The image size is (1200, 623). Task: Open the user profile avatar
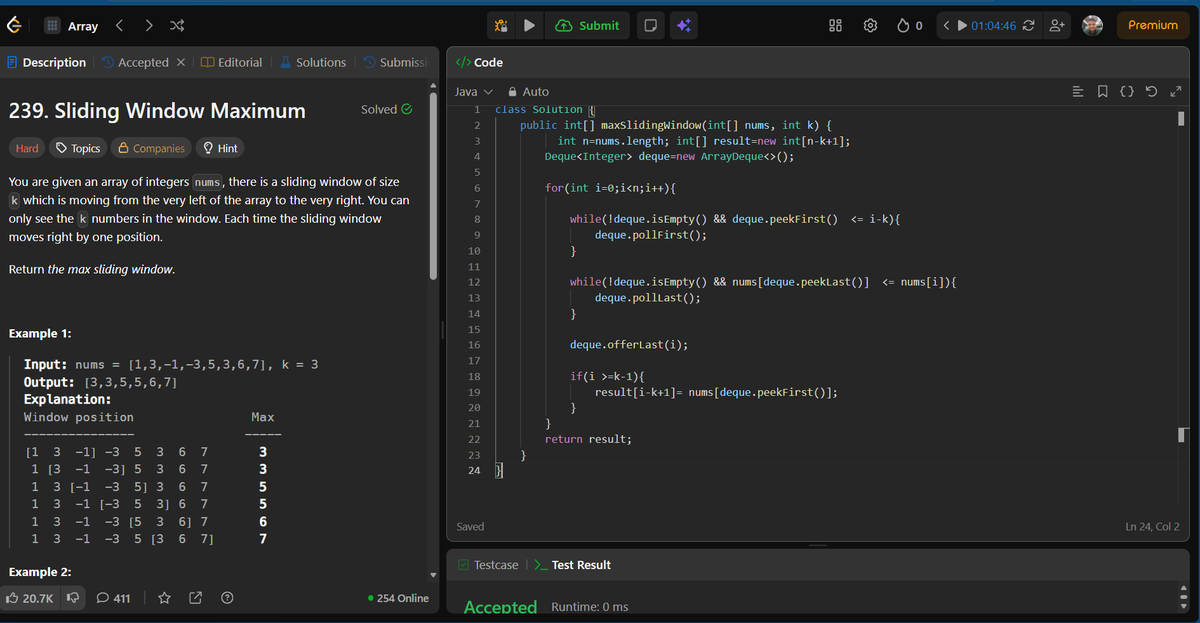point(1093,26)
